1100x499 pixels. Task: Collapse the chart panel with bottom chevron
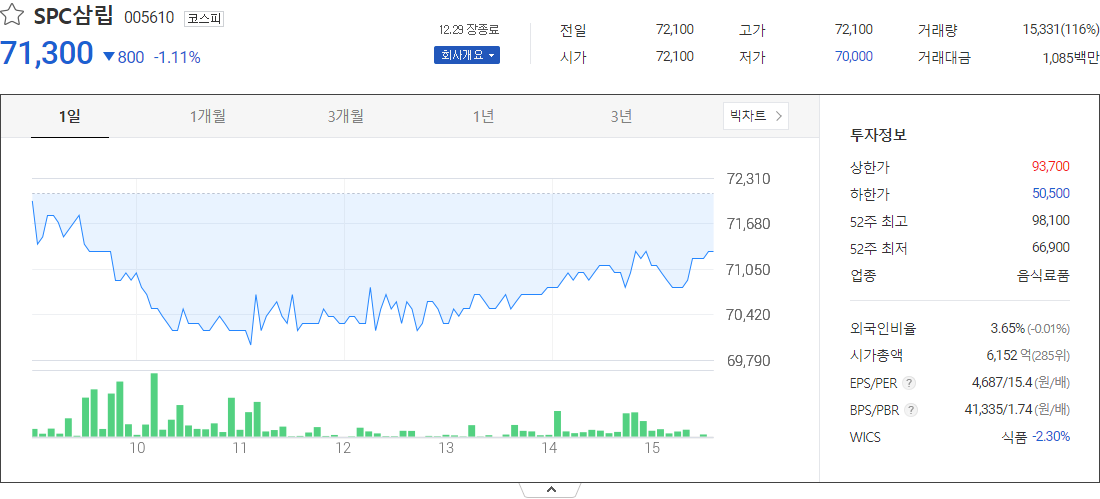click(551, 490)
